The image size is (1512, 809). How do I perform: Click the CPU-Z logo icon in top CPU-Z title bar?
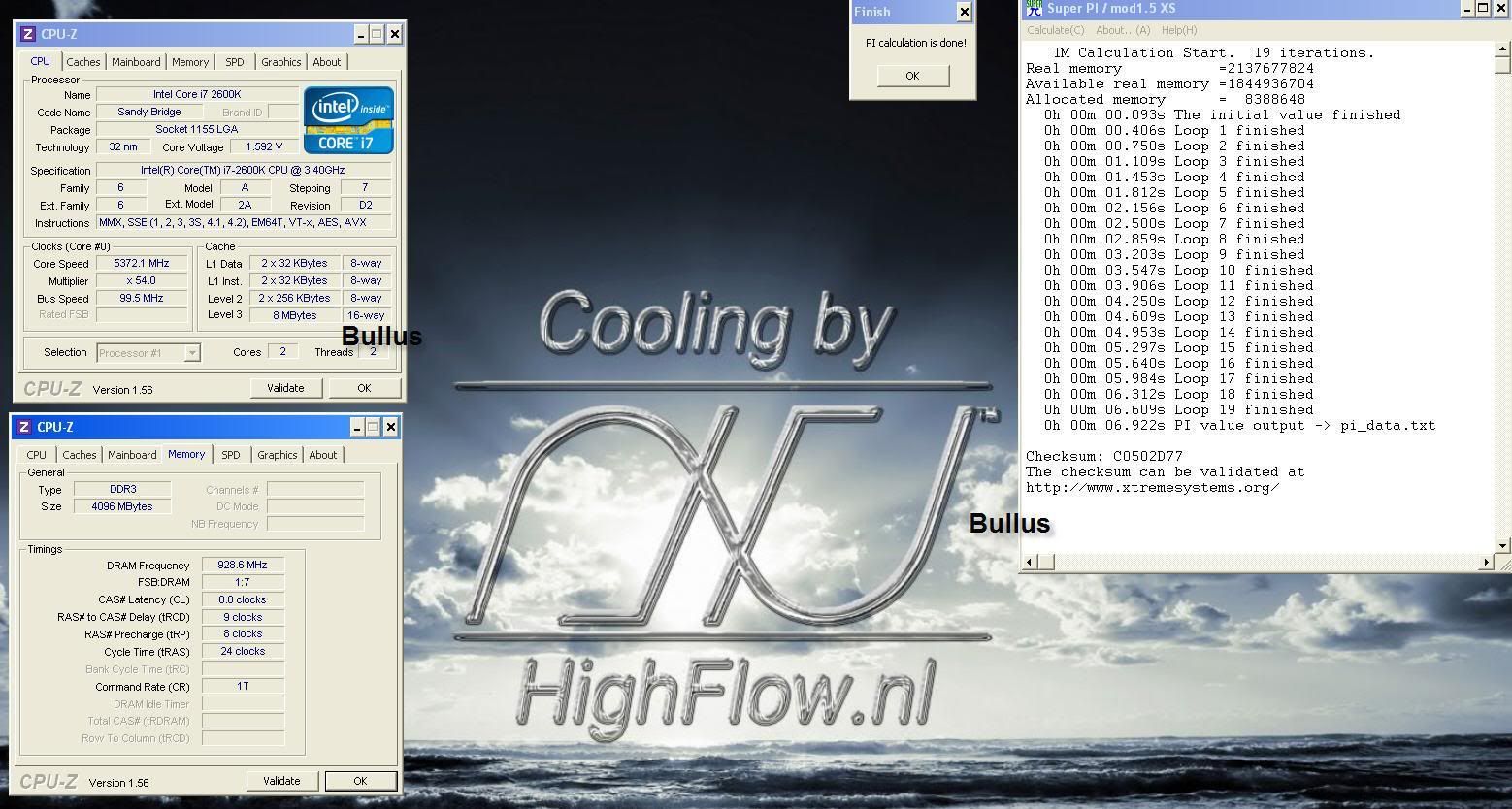pos(28,34)
